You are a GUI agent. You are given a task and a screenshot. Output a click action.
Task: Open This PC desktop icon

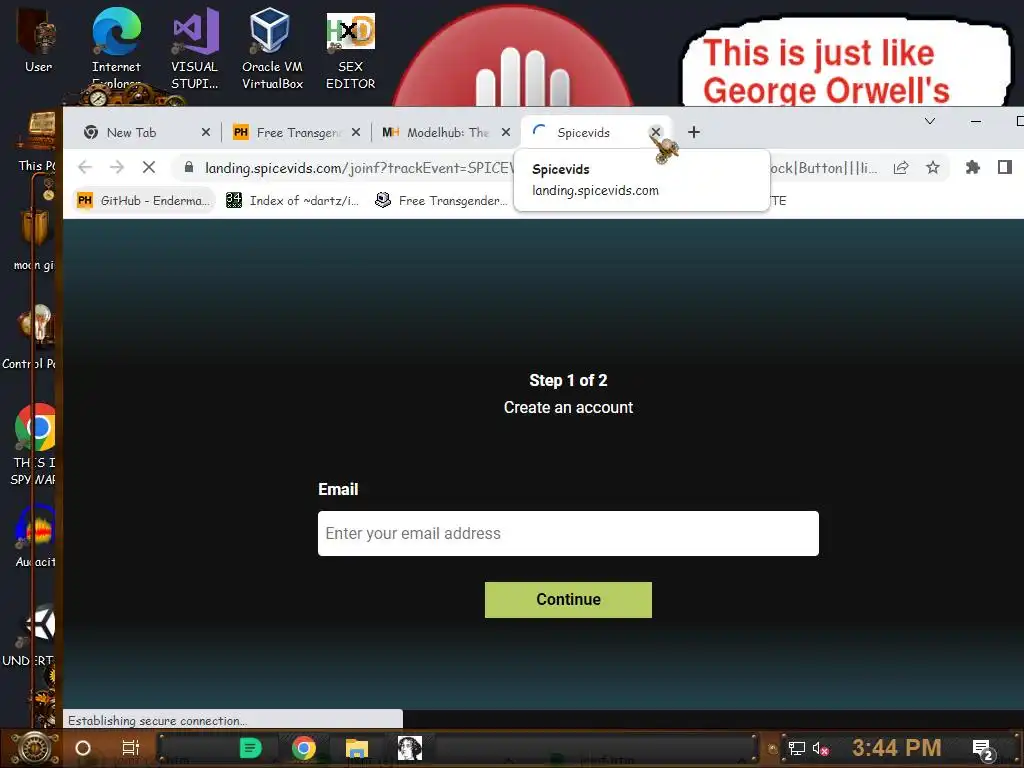[38, 141]
